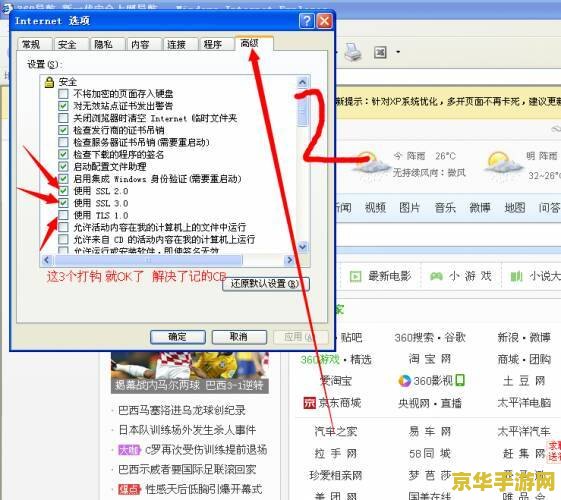
Task: Click the 取消 button
Action: click(x=239, y=337)
